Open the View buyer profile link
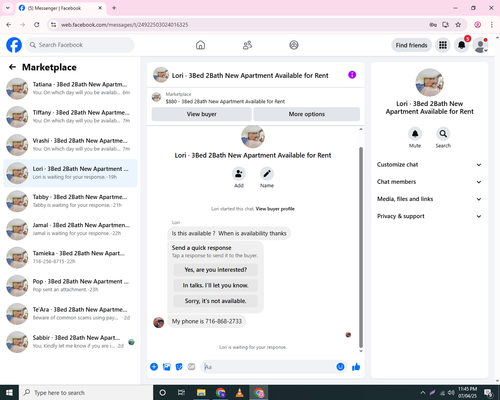This screenshot has height=400, width=500. coord(275,209)
